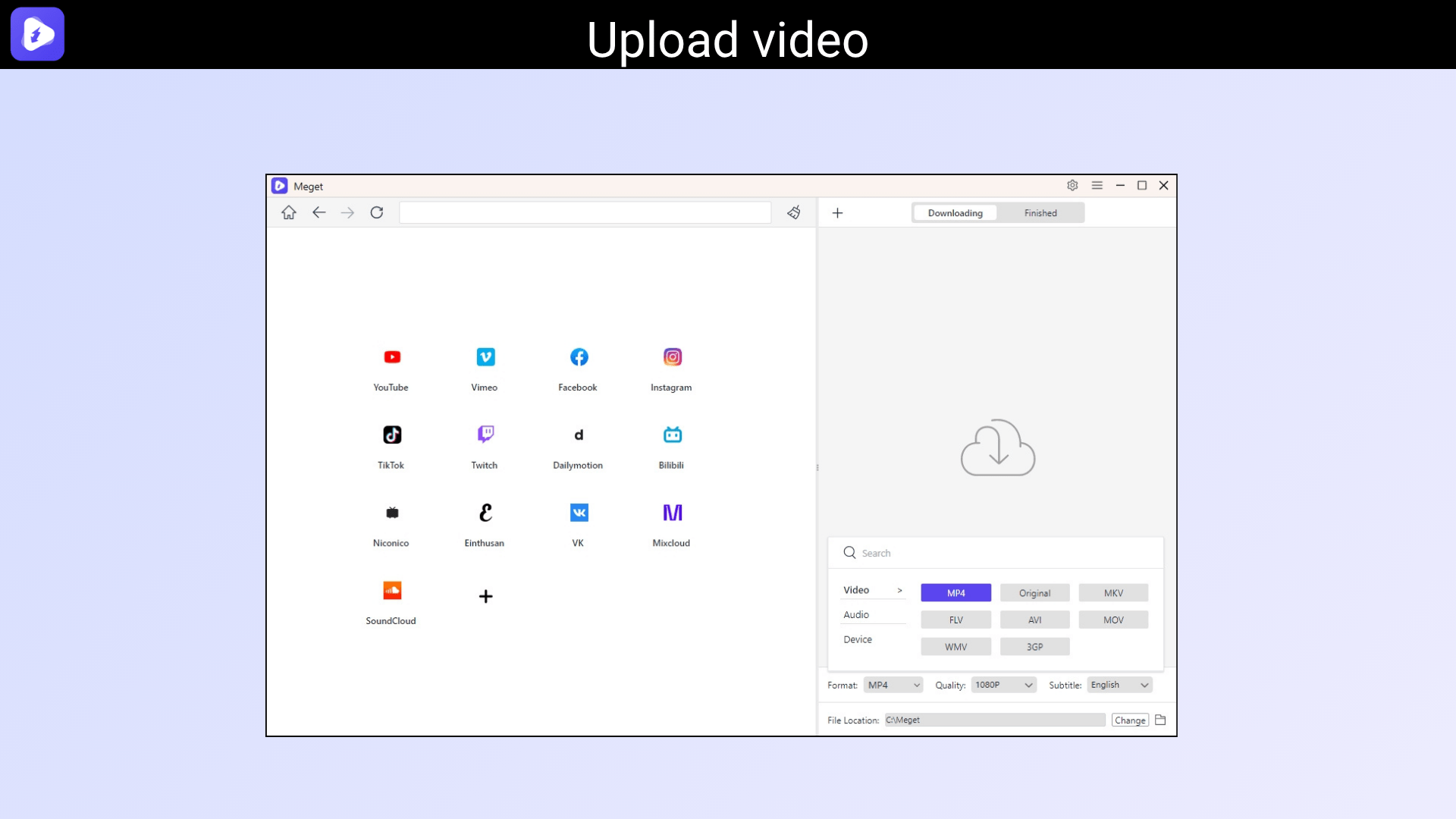Choose the MP4 format option
1456x819 pixels.
tap(955, 593)
